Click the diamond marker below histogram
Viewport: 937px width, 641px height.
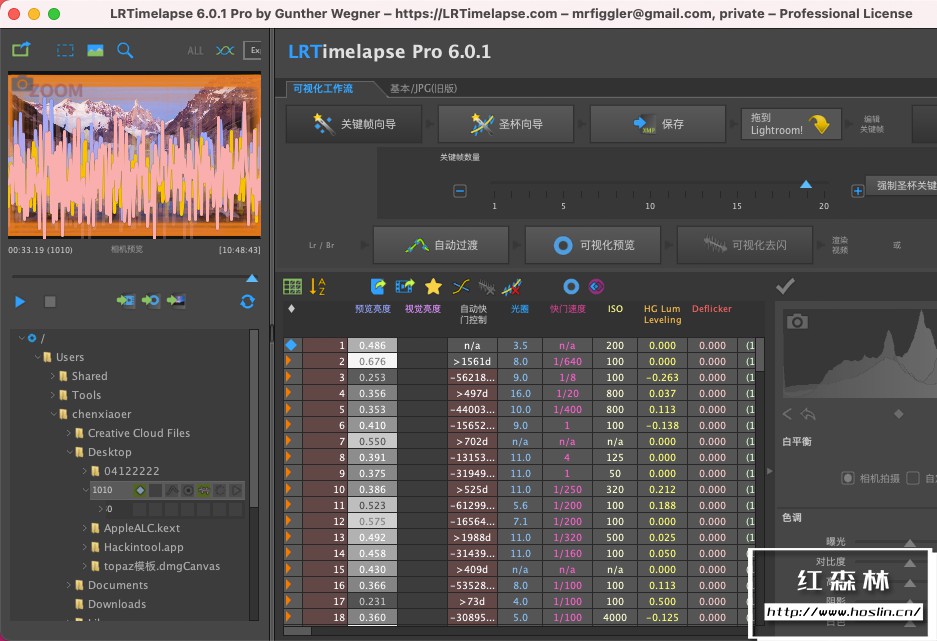898,414
